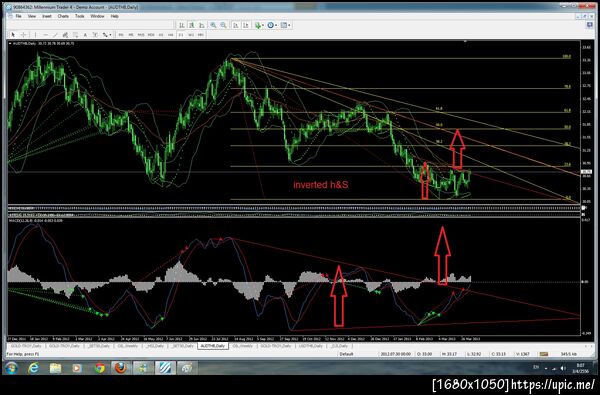Click the 'Default' profile in status bar
Image resolution: width=600 pixels, height=395 pixels.
[346, 354]
